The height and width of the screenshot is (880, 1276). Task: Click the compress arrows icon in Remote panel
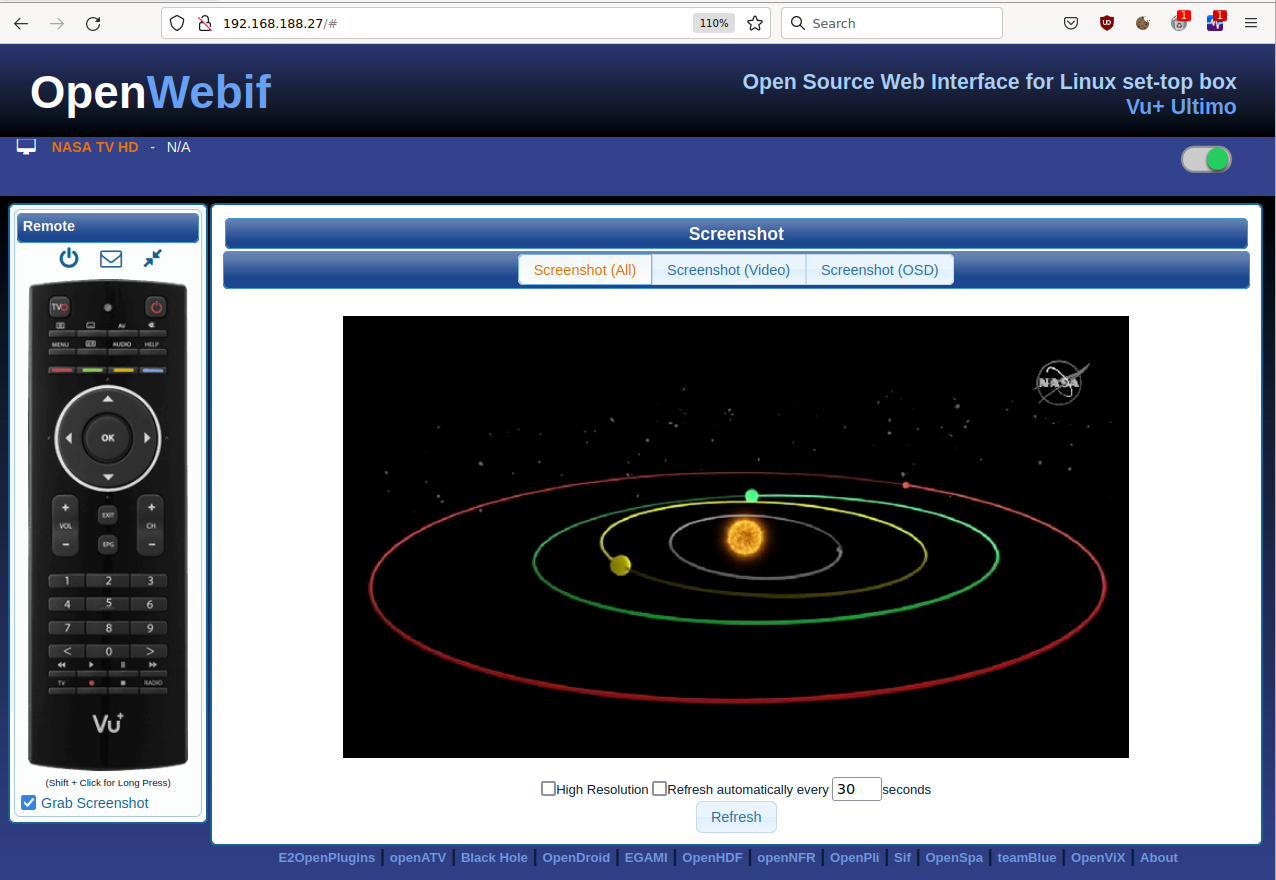click(x=152, y=258)
